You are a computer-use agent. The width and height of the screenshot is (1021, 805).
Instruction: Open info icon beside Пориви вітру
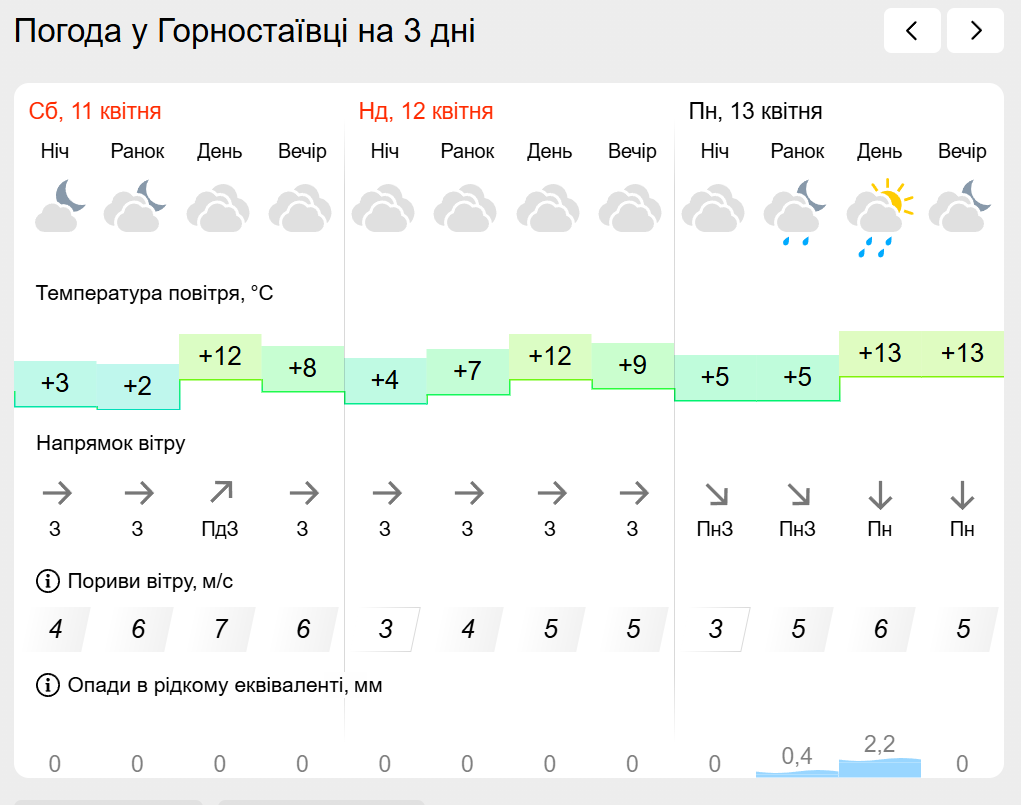[47, 581]
